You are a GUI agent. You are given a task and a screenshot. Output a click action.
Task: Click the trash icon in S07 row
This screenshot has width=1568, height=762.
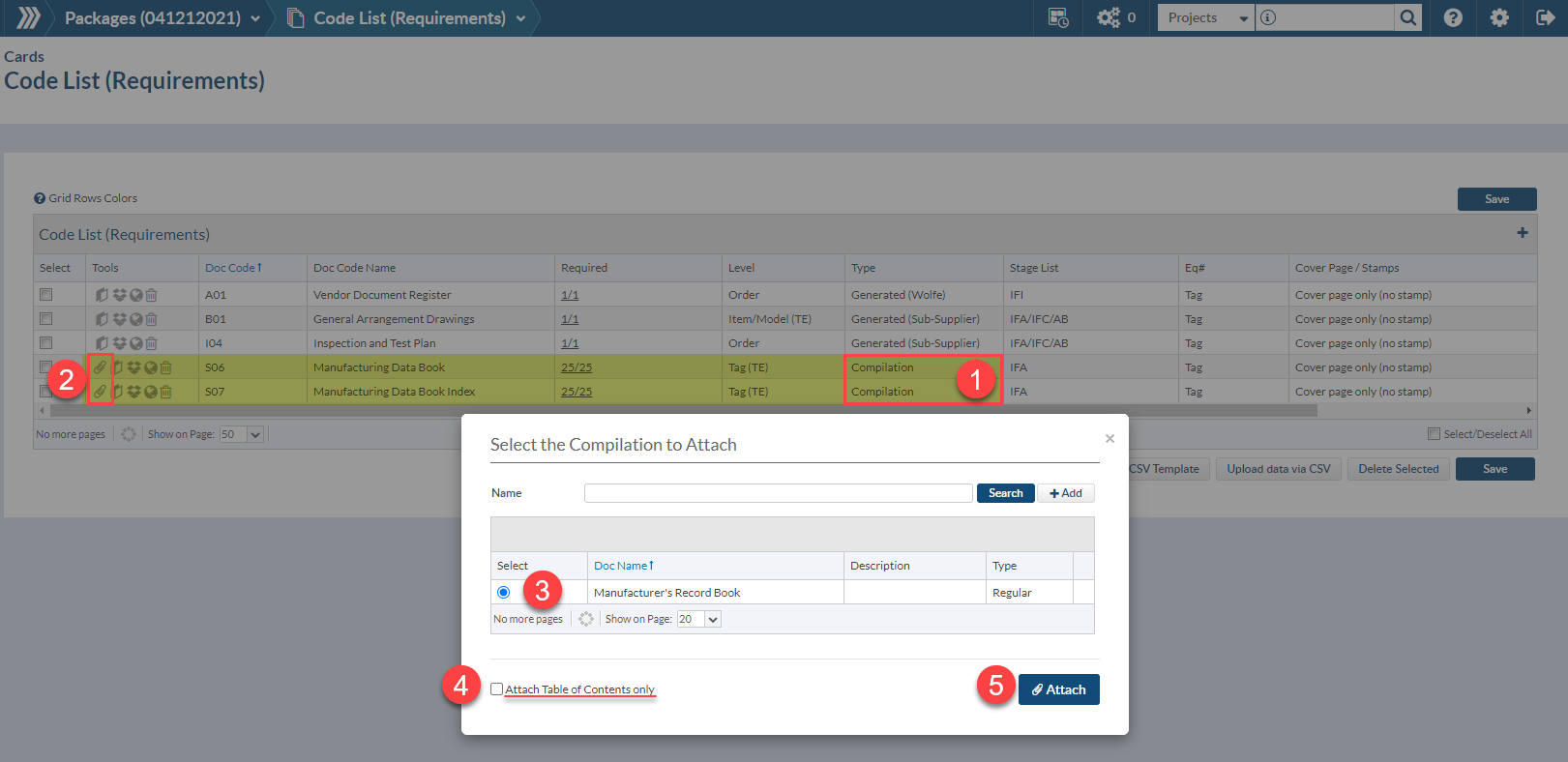coord(165,392)
